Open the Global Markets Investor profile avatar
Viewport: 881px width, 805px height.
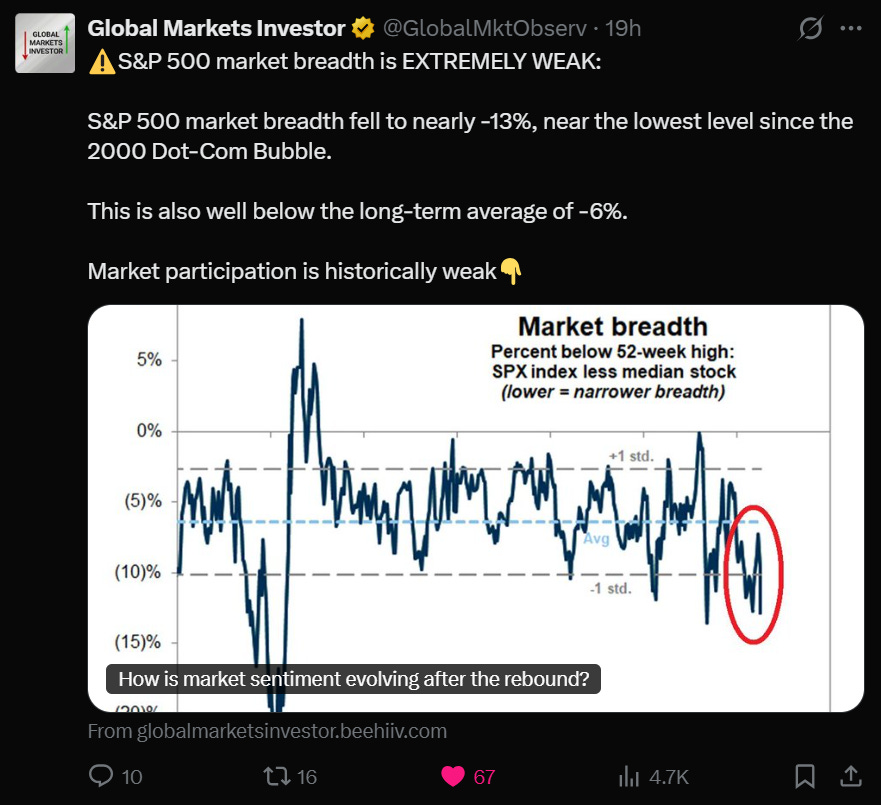[x=45, y=43]
